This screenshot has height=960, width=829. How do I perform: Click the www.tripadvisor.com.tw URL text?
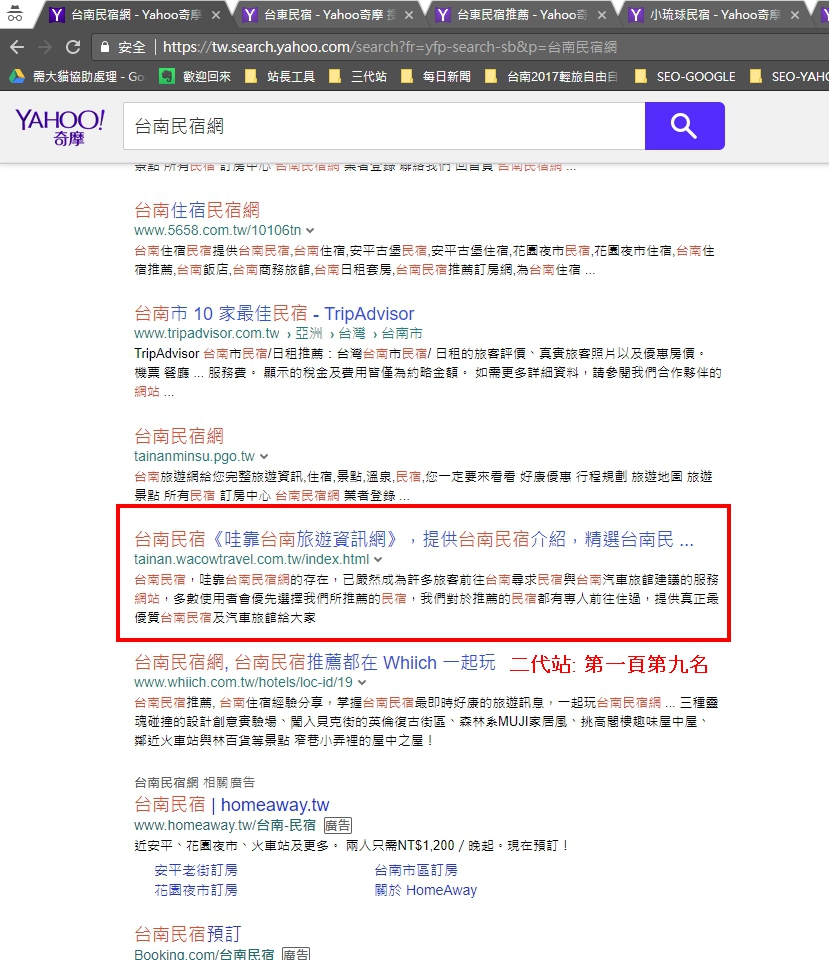[206, 334]
